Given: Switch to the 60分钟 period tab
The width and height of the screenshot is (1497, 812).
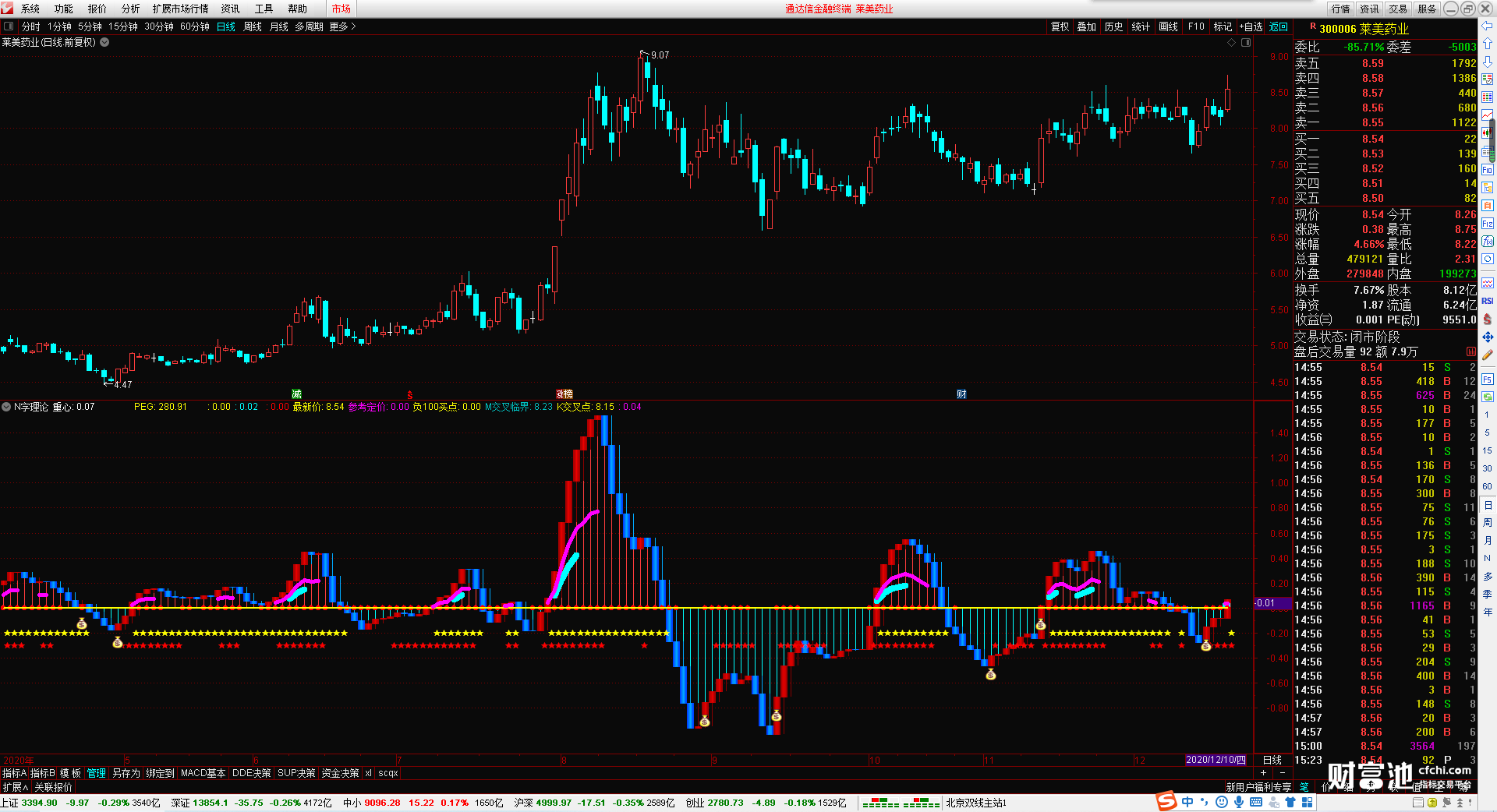Looking at the screenshot, I should click(195, 26).
